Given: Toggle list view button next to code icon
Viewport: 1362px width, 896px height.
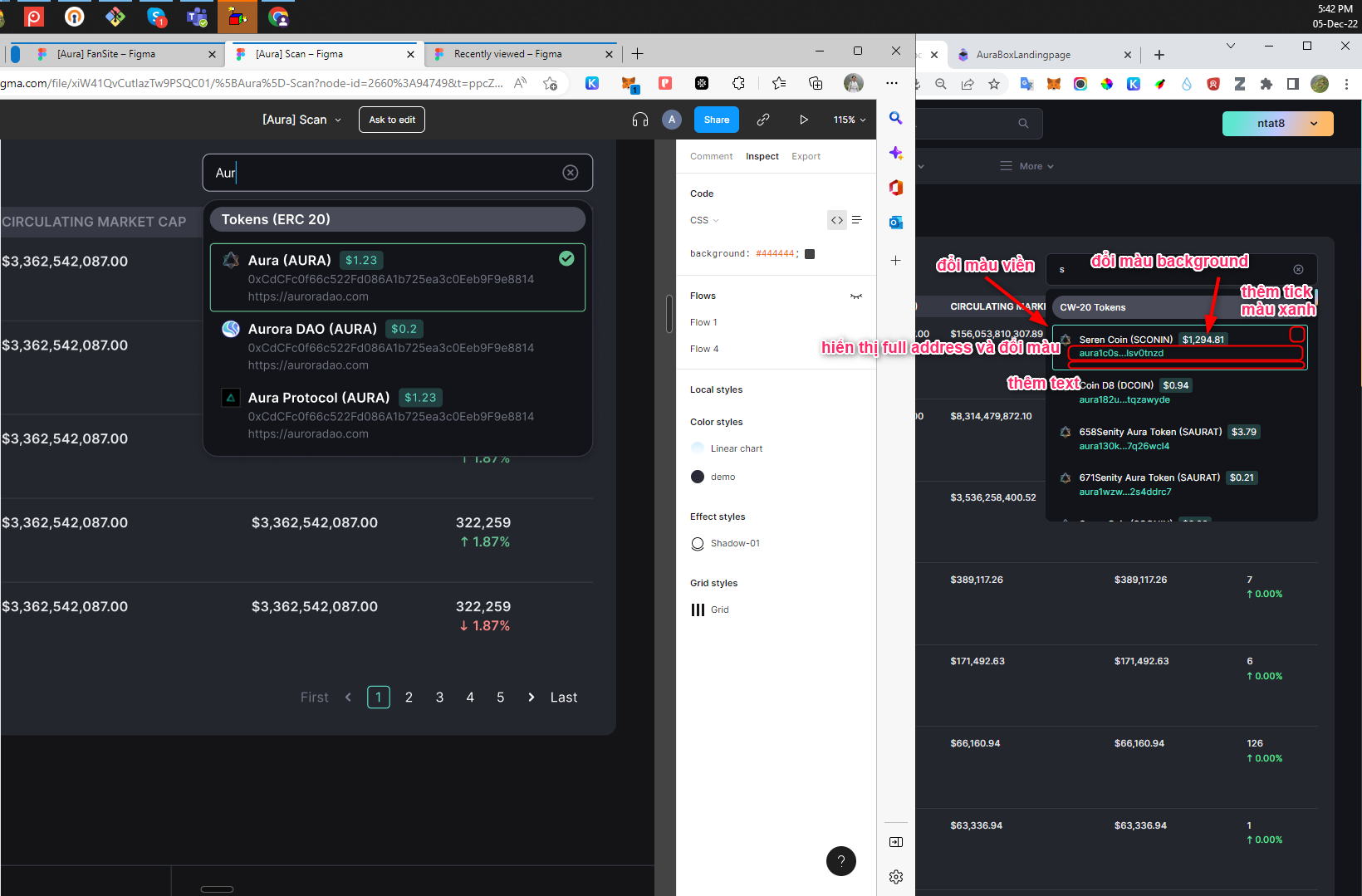Looking at the screenshot, I should click(857, 220).
